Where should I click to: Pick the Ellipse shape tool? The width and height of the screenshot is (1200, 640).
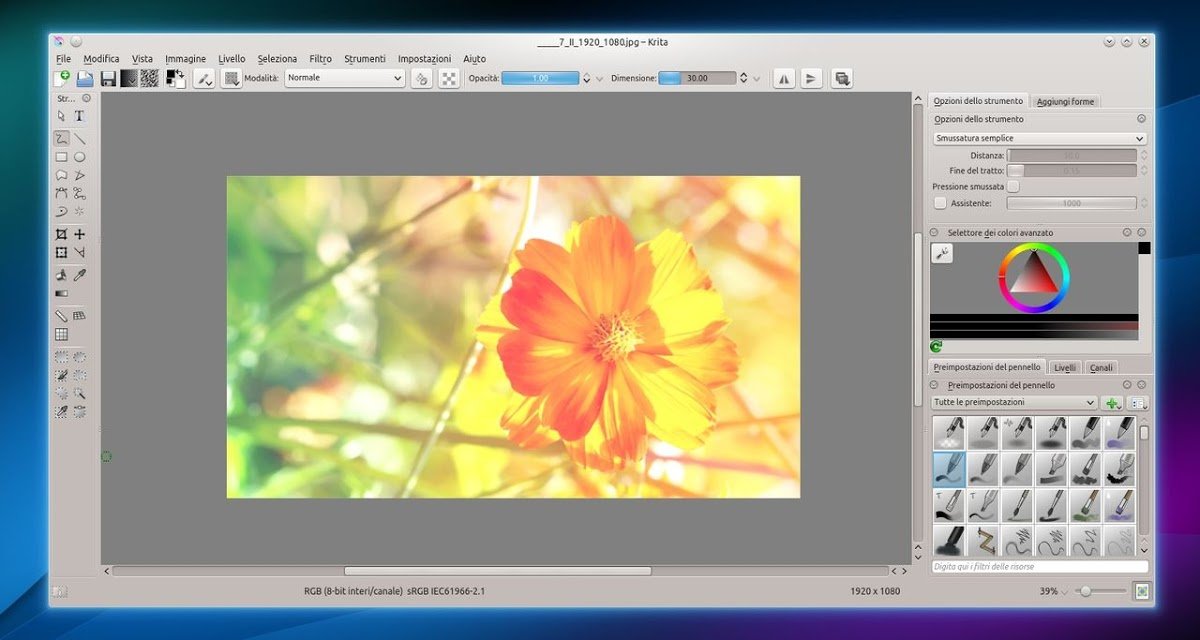coord(79,157)
